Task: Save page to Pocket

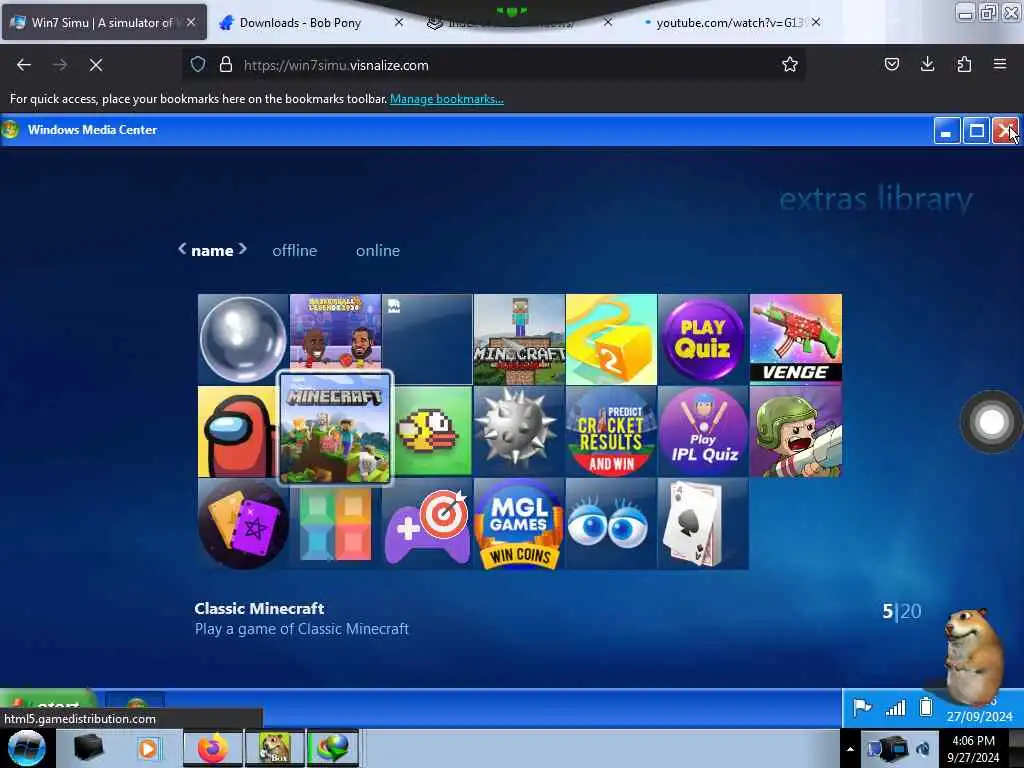Action: pos(892,65)
